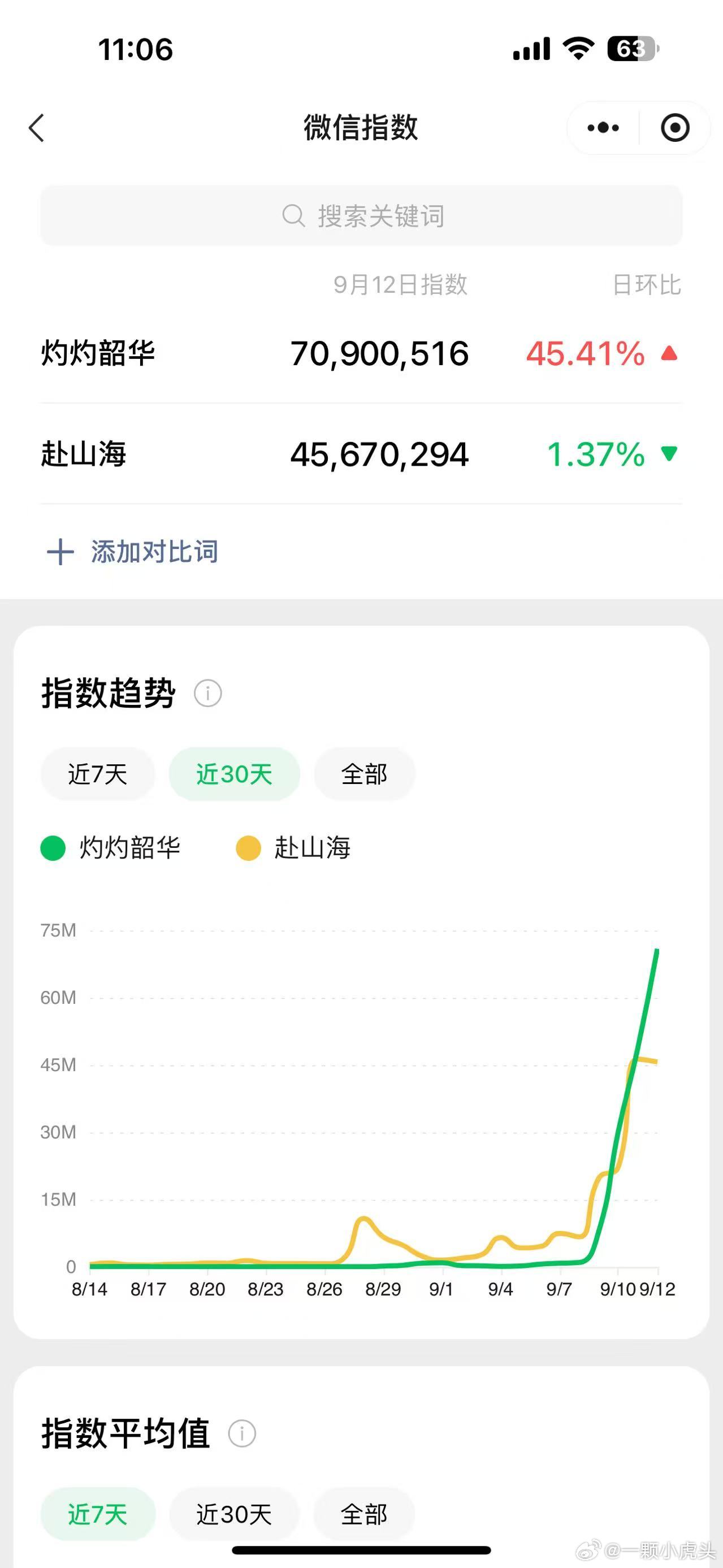Screen dimensions: 723x1568
Task: Tap the 8/29 date on chart axis
Action: tap(383, 1289)
